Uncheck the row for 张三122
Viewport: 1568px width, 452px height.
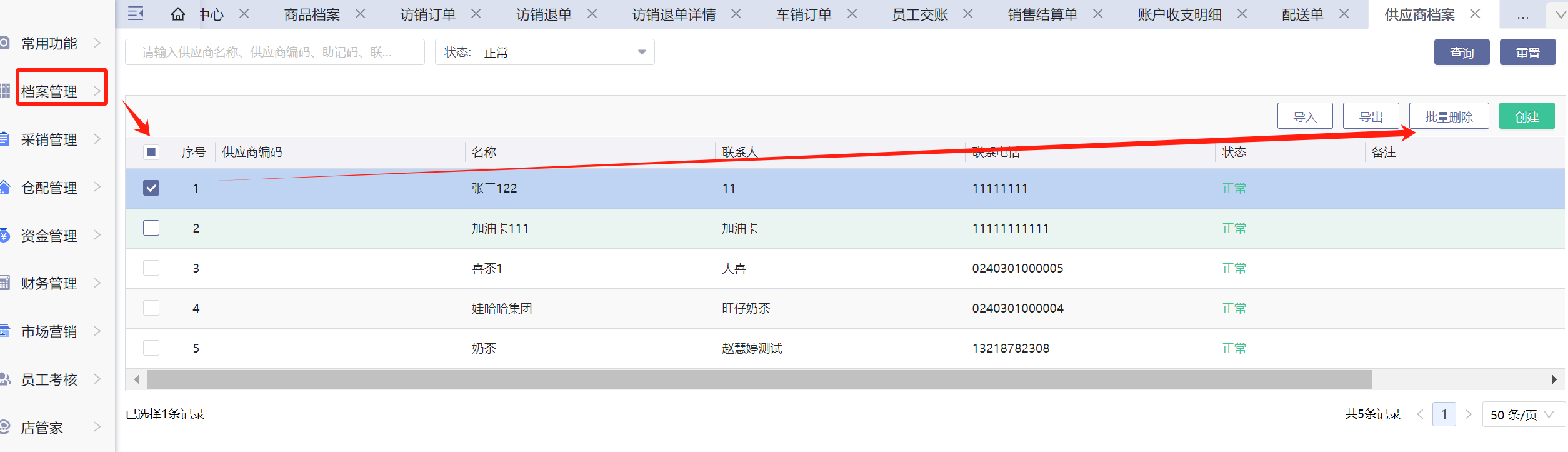click(x=151, y=188)
